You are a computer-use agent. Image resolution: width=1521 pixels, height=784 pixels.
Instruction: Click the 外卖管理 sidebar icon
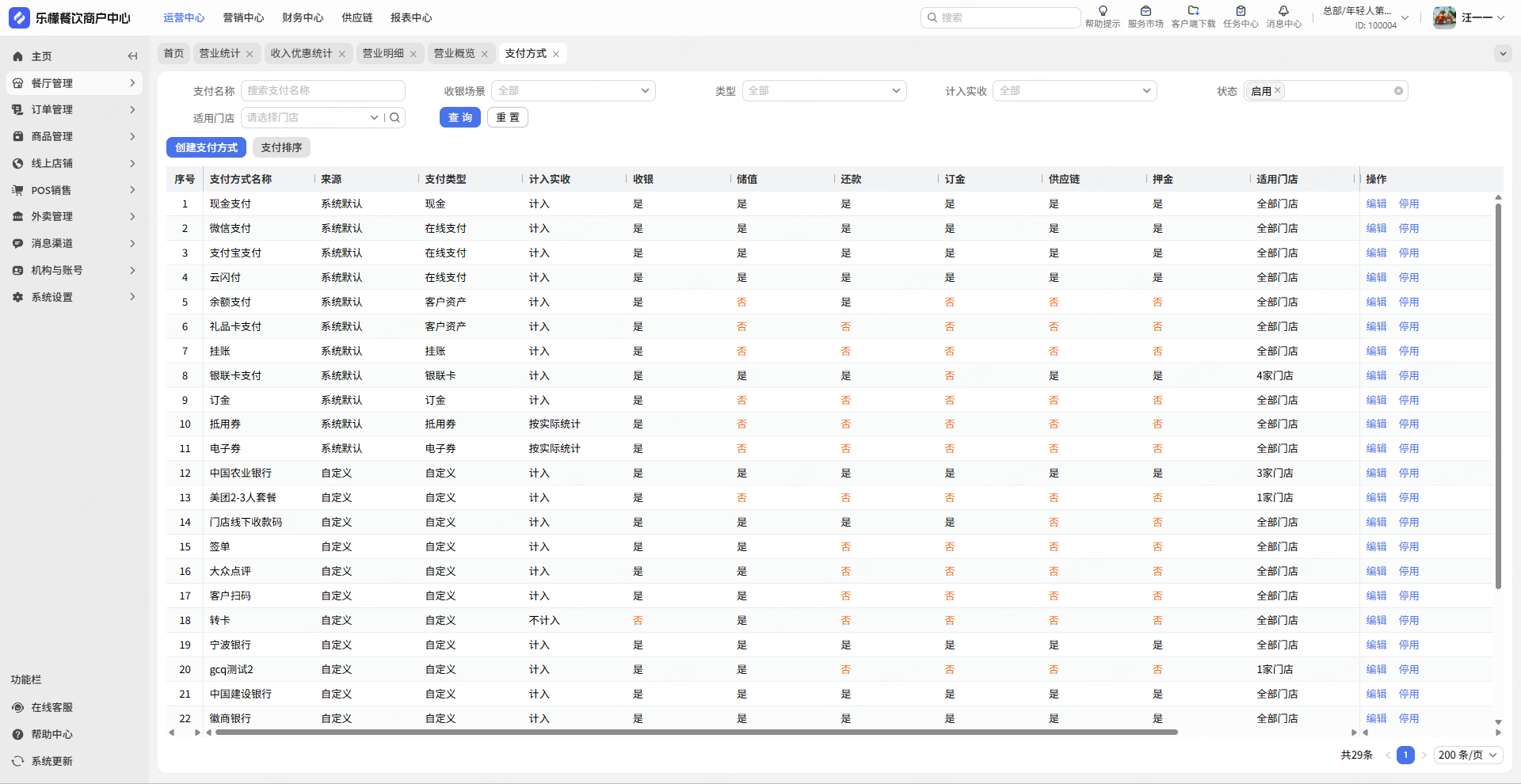(18, 216)
